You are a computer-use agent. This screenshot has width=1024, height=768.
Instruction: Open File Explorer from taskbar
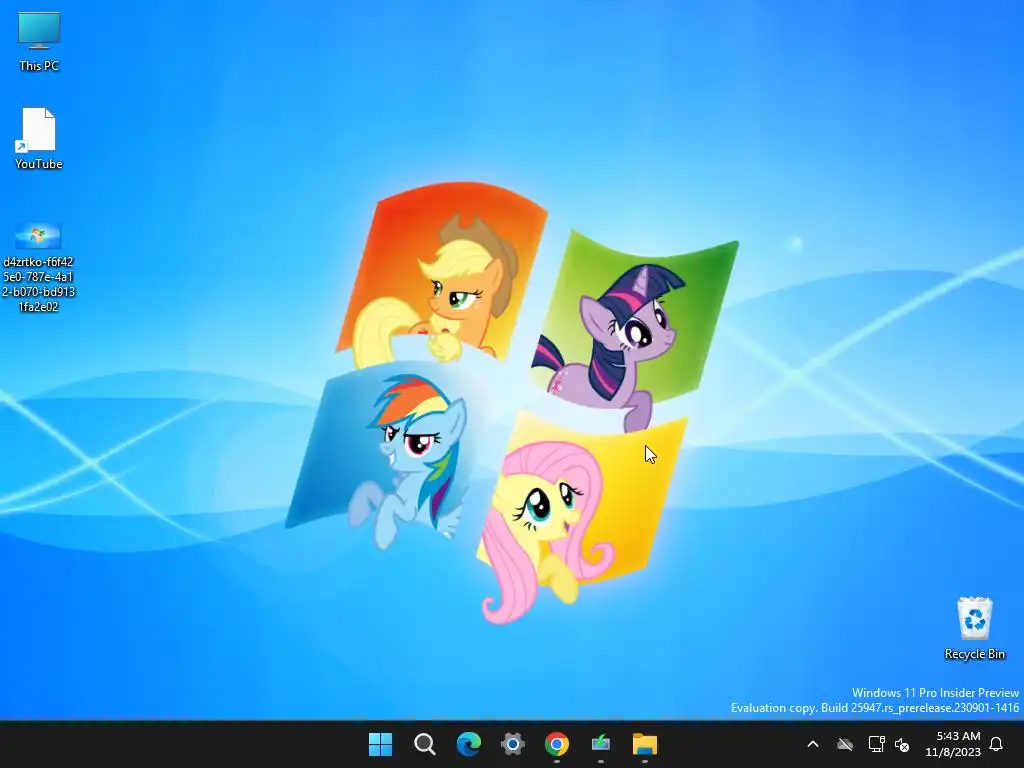pyautogui.click(x=645, y=744)
